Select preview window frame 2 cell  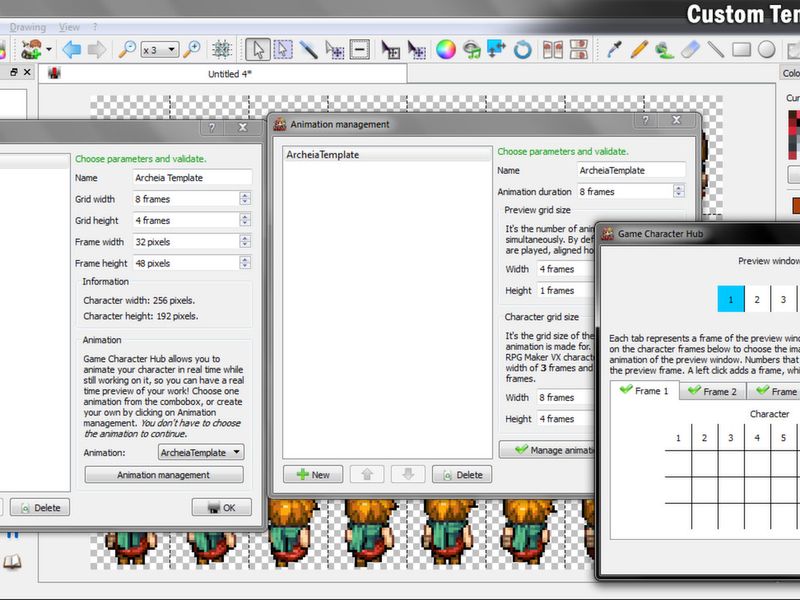(757, 299)
